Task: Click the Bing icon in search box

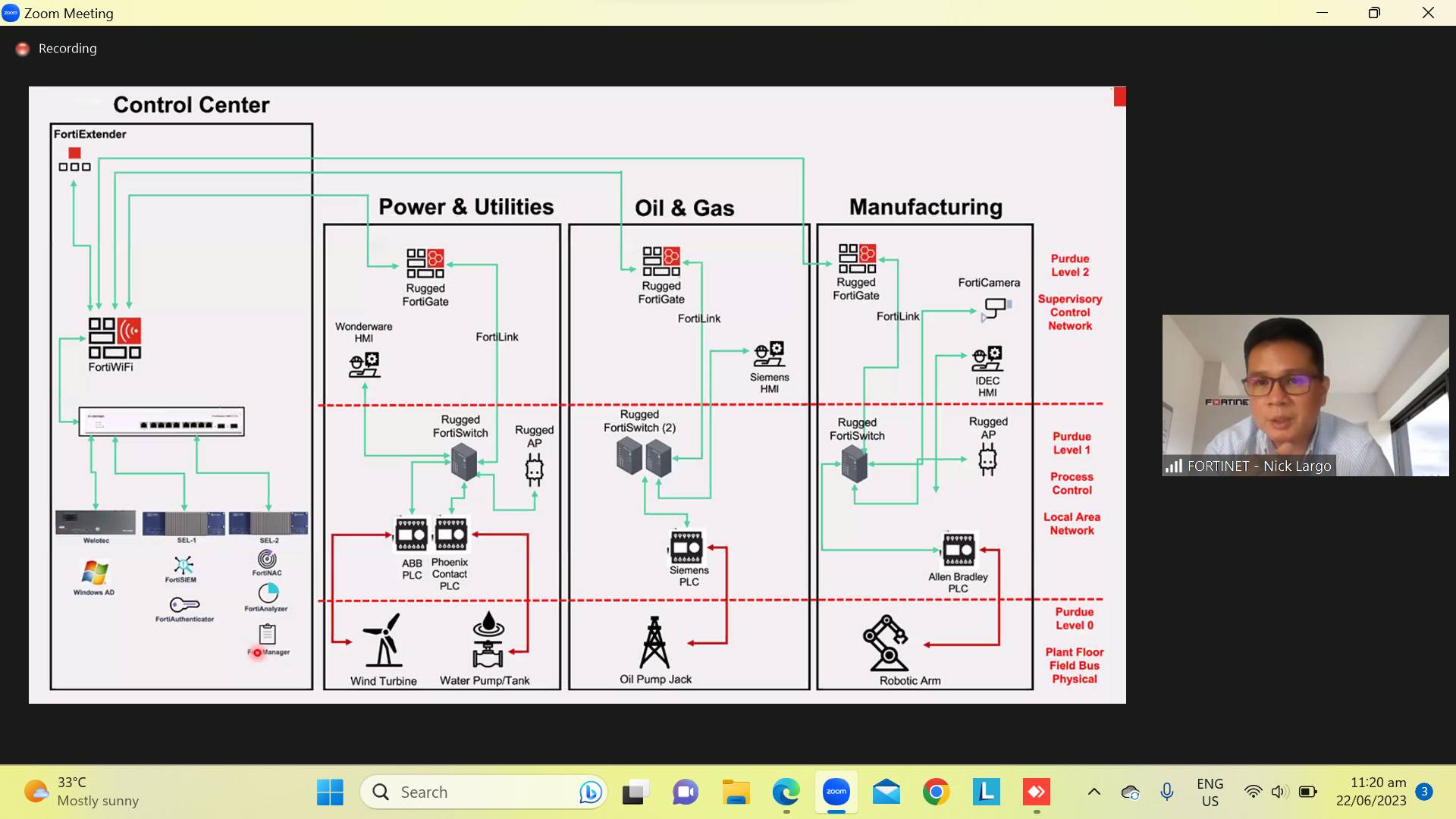Action: coord(590,792)
